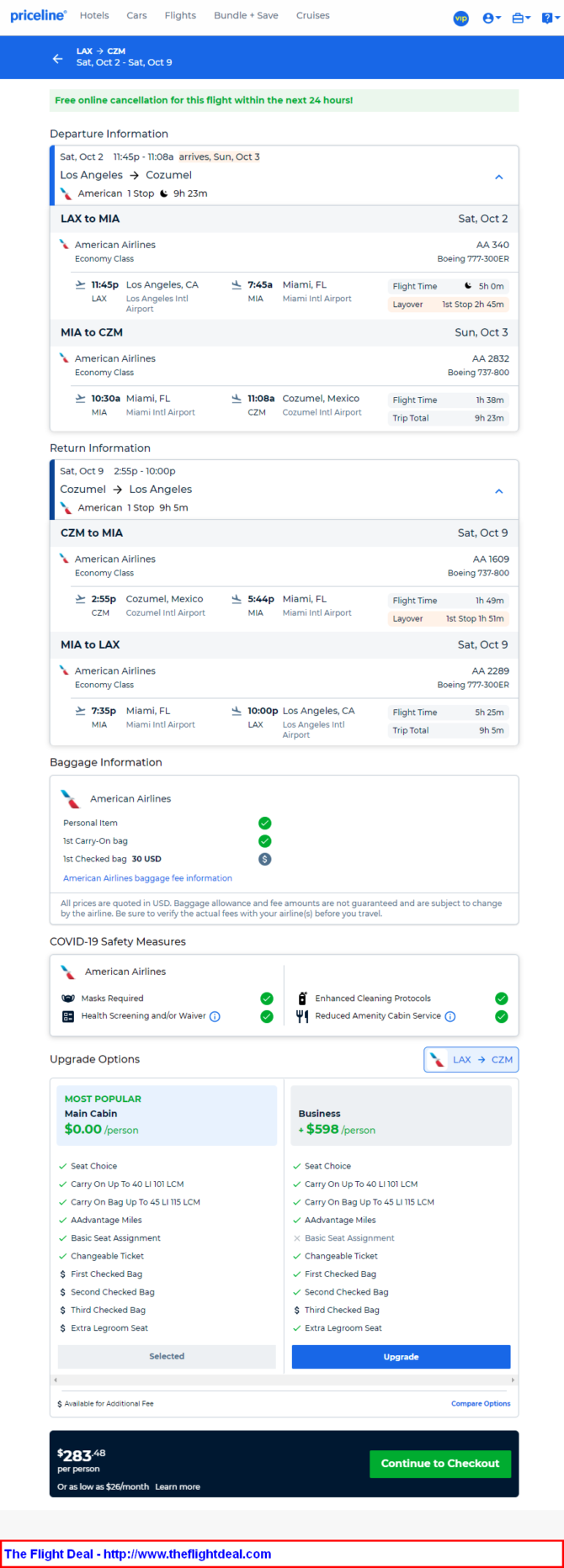Click the 'AA 1609' flight number
This screenshot has width=564, height=1568.
click(490, 559)
